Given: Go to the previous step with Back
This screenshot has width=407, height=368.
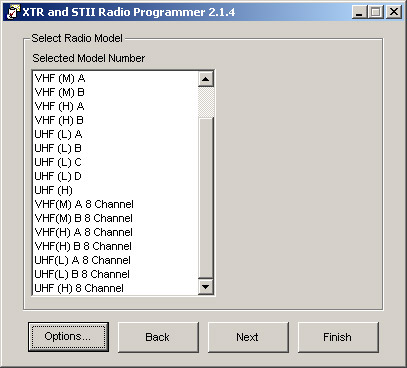Looking at the screenshot, I should pyautogui.click(x=158, y=337).
